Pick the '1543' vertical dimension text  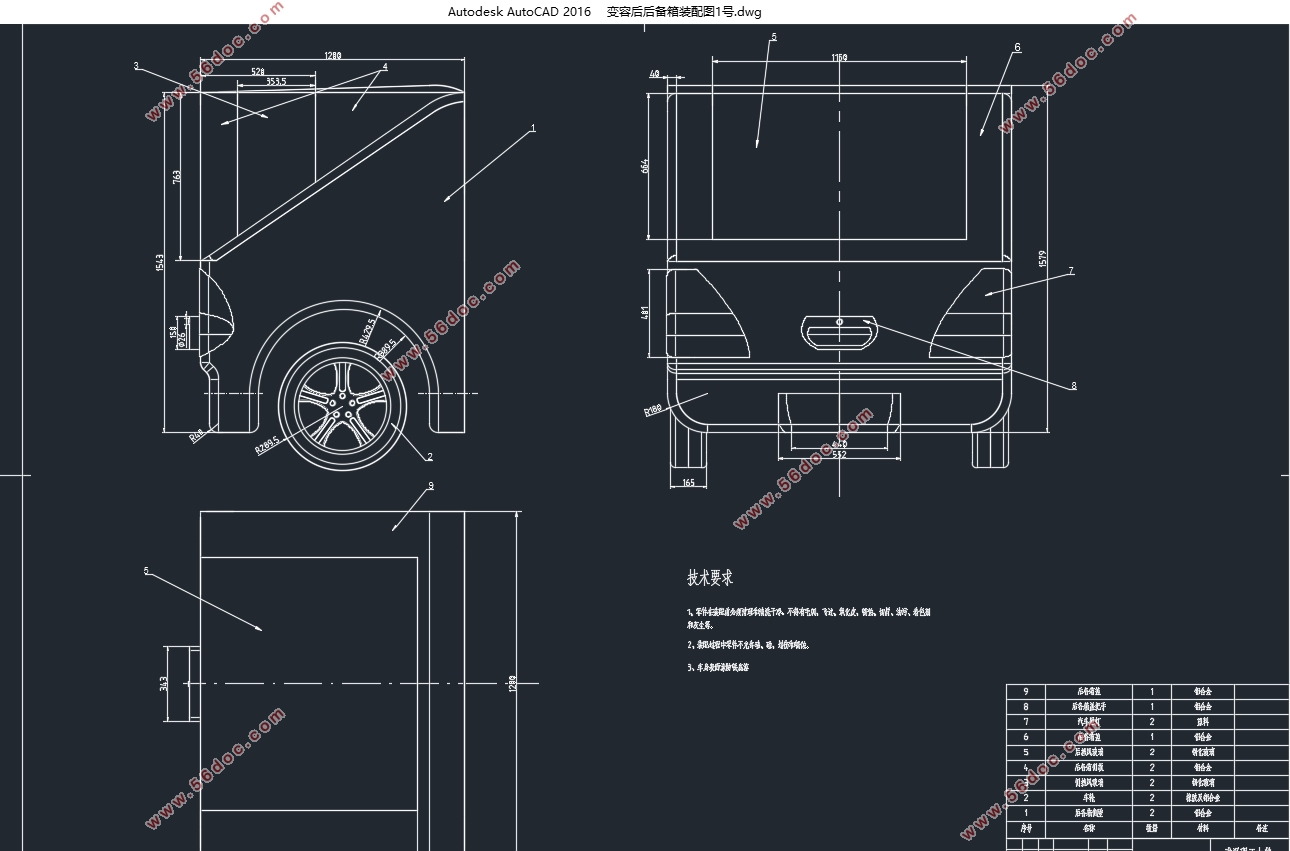pos(159,262)
